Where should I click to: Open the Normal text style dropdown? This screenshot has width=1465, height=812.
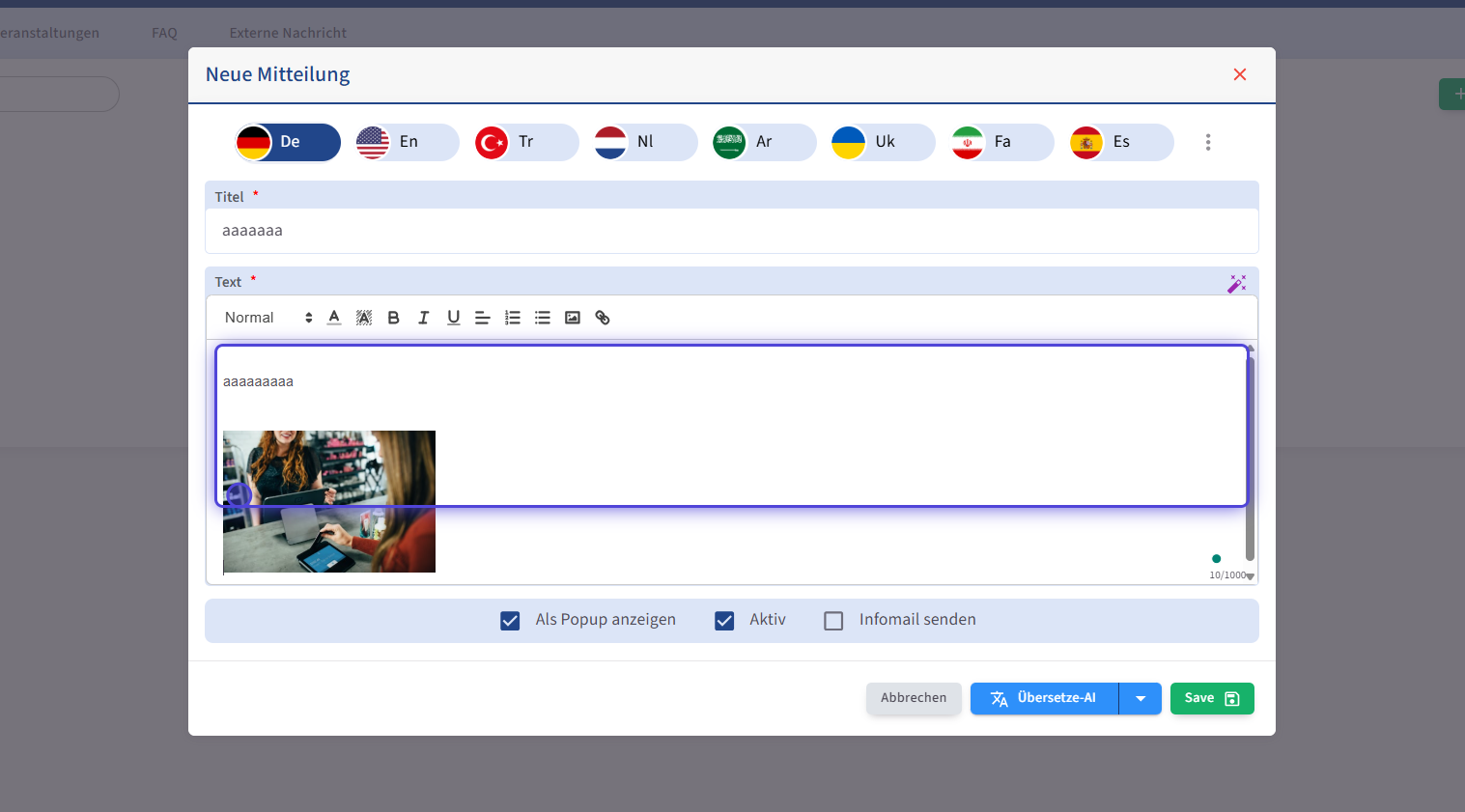click(268, 318)
